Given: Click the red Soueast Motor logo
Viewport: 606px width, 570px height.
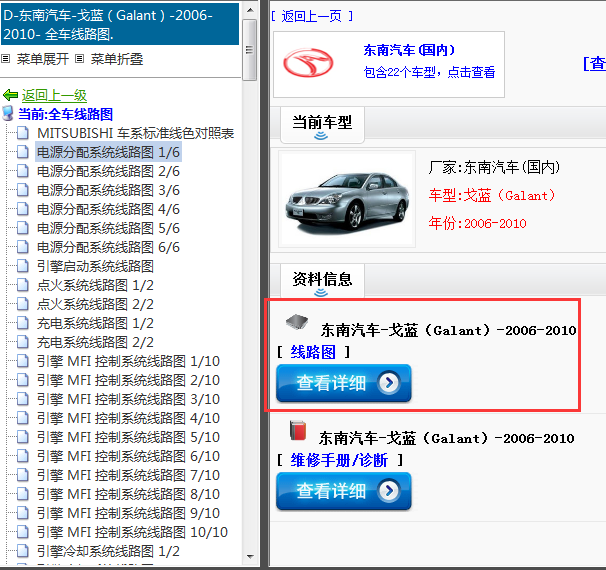Looking at the screenshot, I should click(308, 63).
